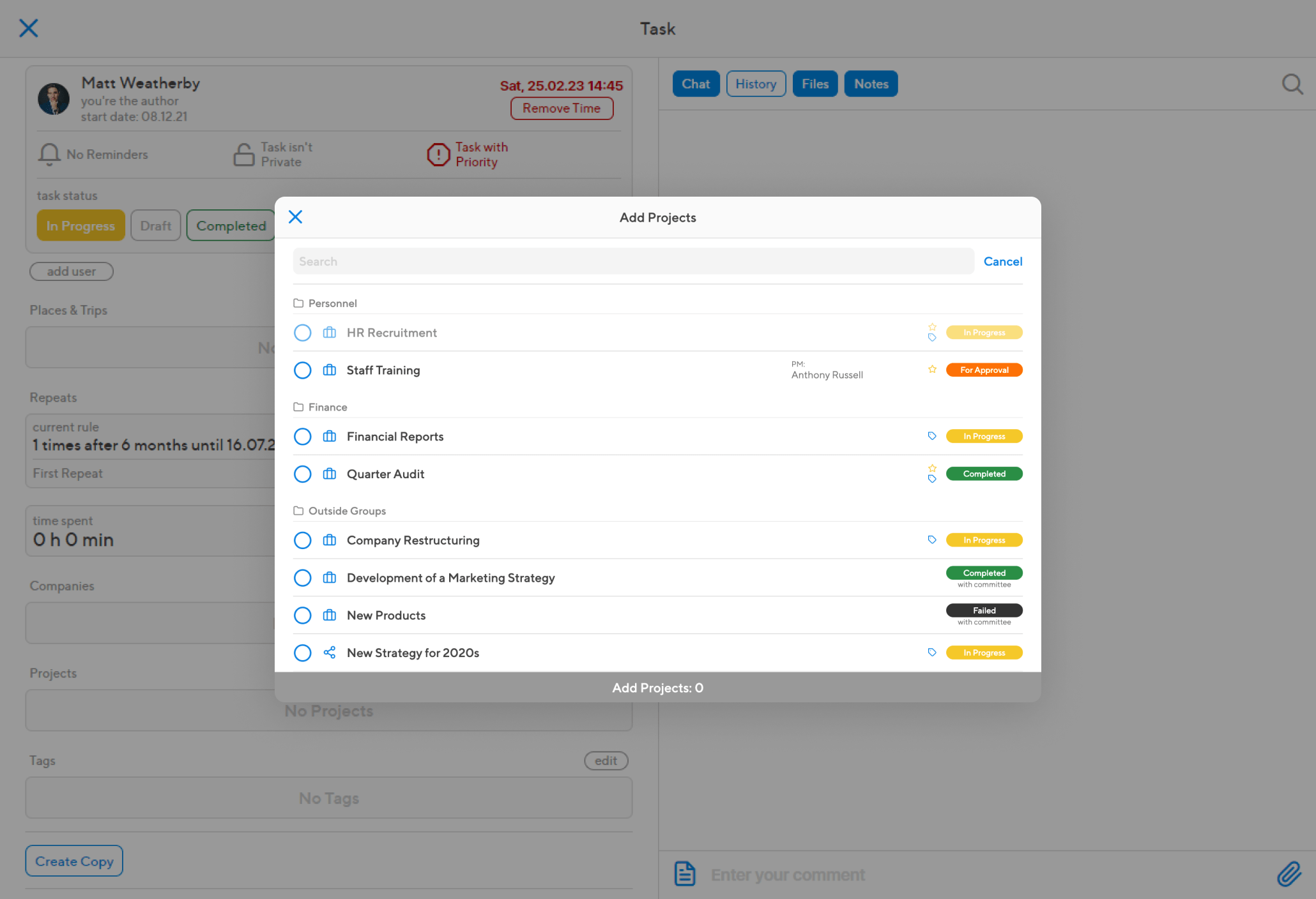Click the For Approval status badge
This screenshot has height=899, width=1316.
pyautogui.click(x=984, y=370)
